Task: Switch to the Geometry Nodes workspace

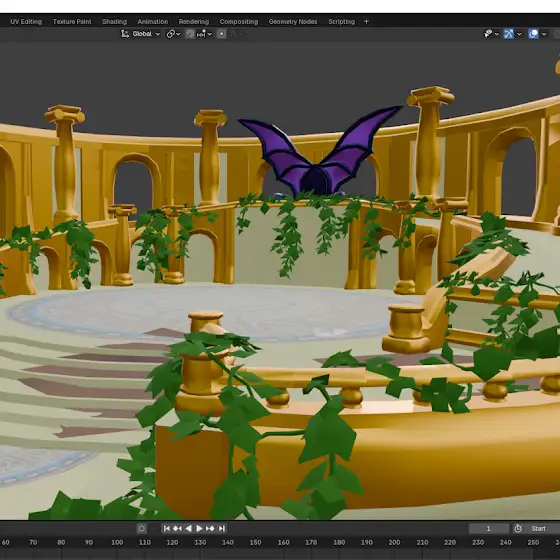Action: [293, 21]
